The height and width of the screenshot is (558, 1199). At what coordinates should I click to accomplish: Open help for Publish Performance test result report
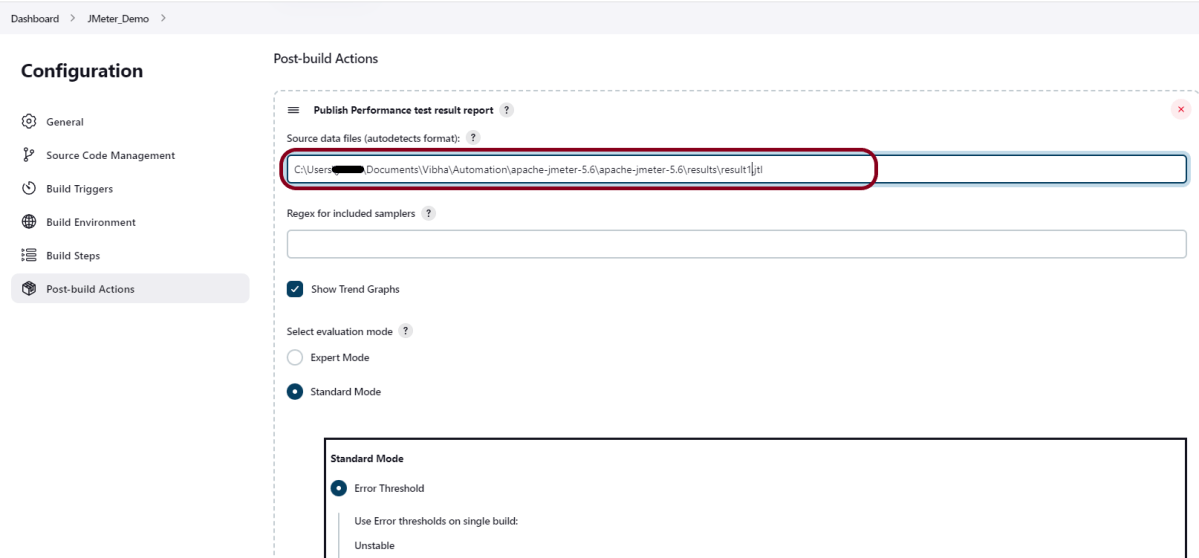(507, 110)
